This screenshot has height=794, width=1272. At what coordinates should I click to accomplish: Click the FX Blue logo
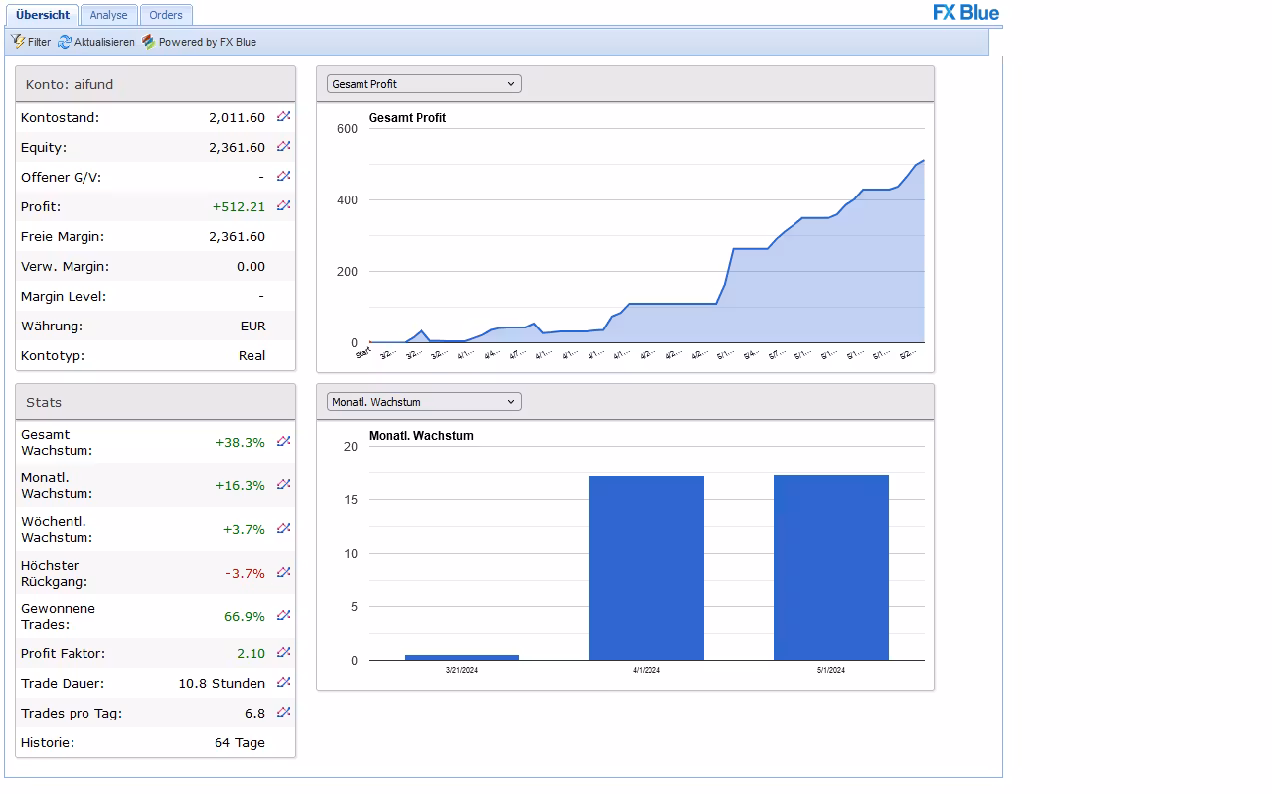click(965, 13)
